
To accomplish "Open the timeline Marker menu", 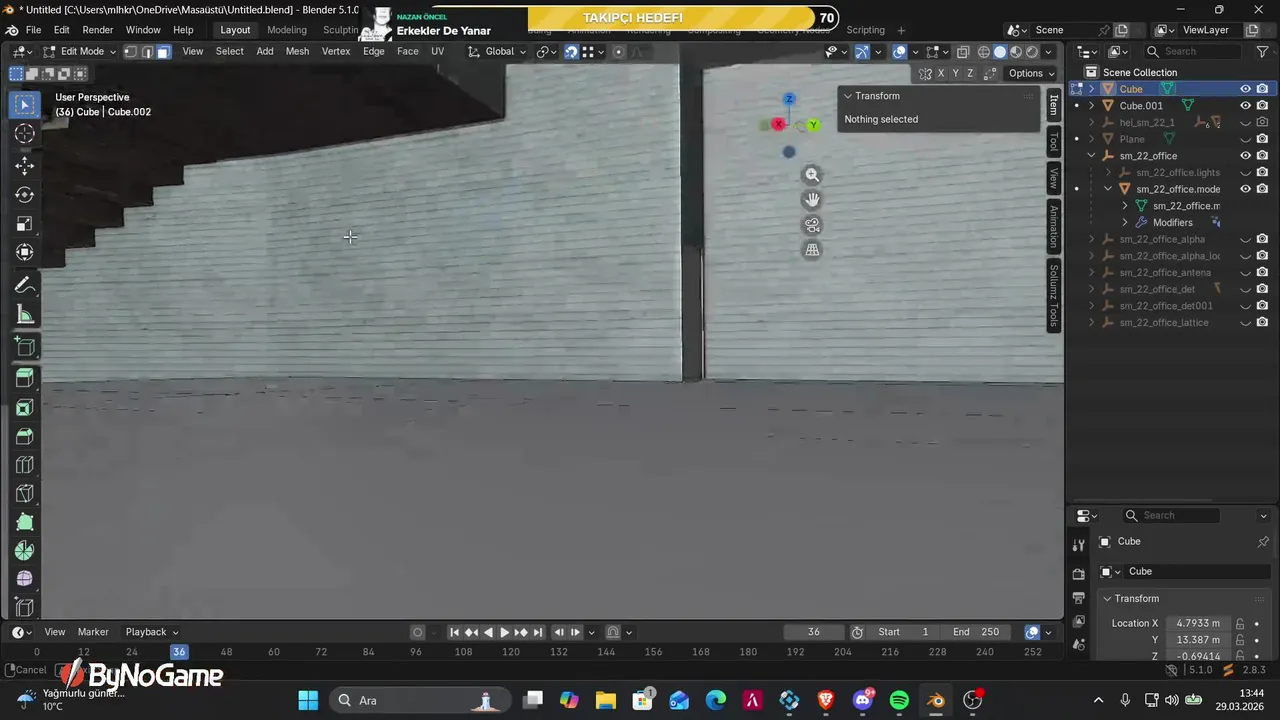I will (x=93, y=632).
